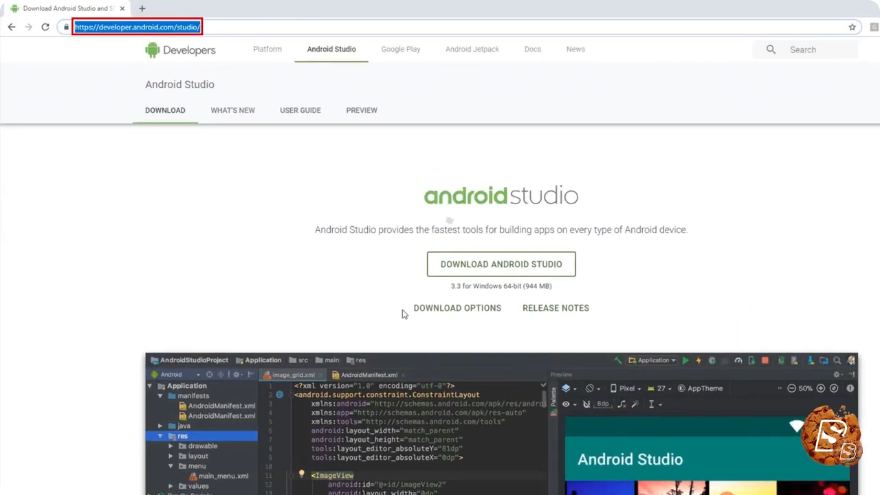880x495 pixels.
Task: Close the Download Android Studio browser tab
Action: (x=122, y=8)
